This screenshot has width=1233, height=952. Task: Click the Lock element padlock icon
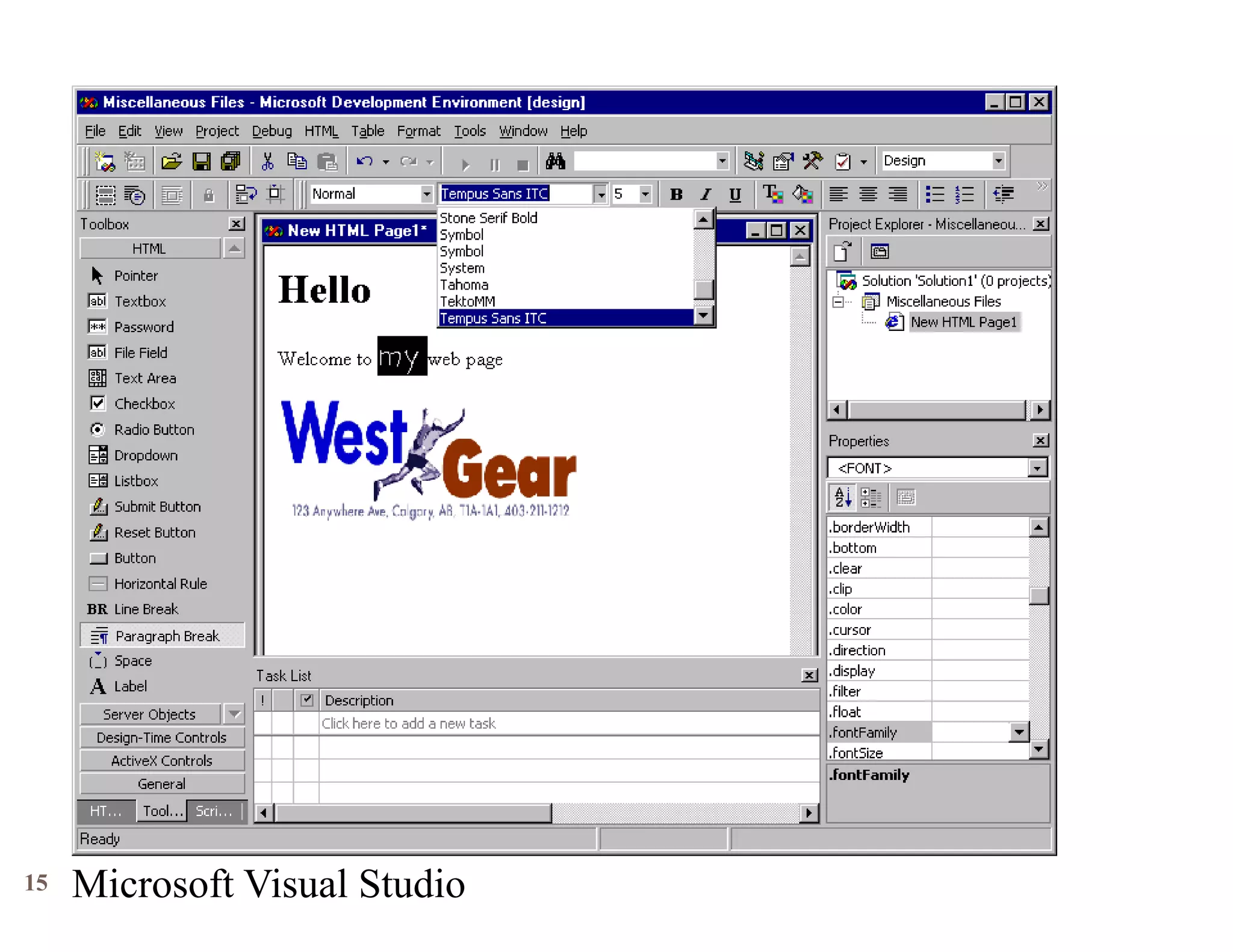[x=208, y=195]
